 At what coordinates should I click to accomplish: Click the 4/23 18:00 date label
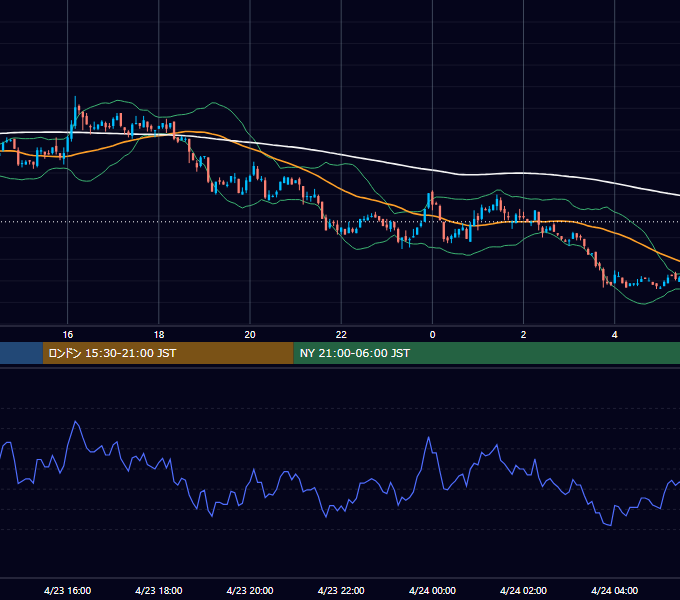[159, 590]
